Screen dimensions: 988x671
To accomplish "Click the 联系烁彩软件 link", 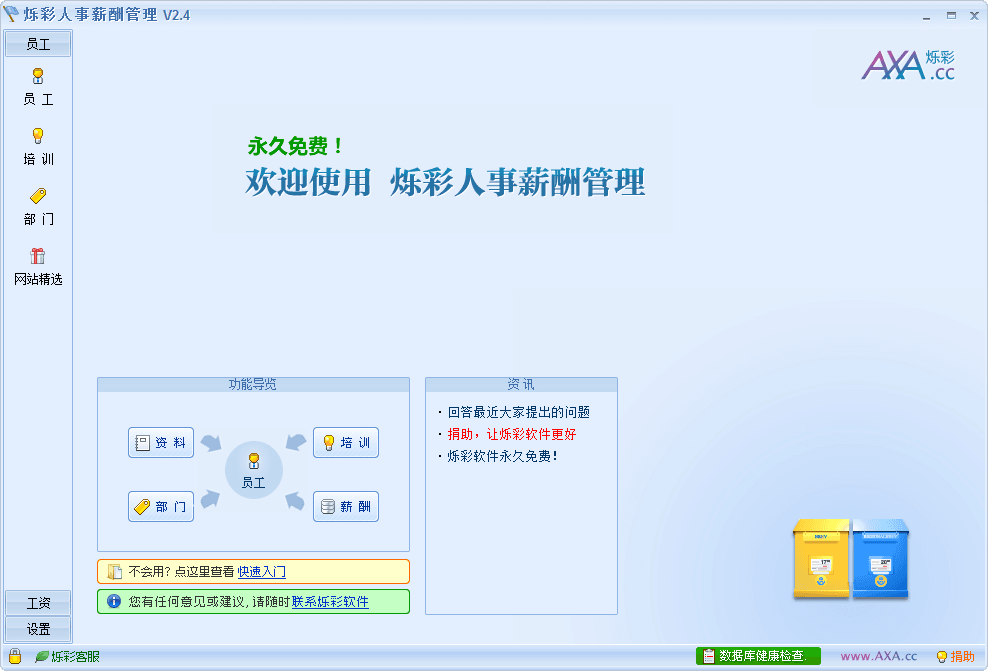I will click(x=330, y=602).
